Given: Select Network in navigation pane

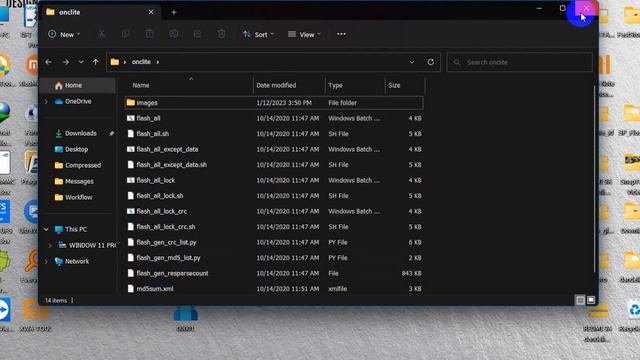Looking at the screenshot, I should click(77, 261).
